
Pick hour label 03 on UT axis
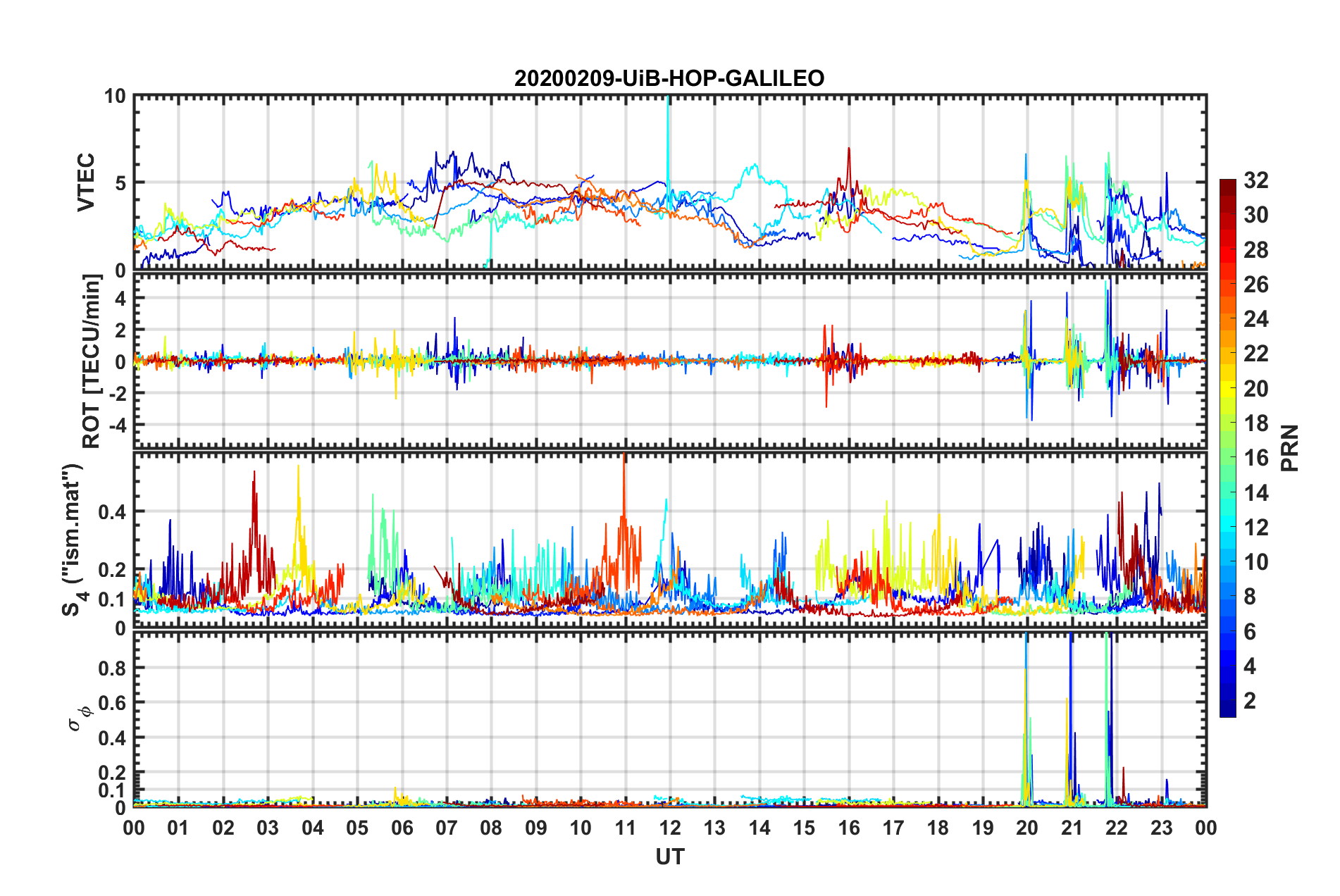268,828
